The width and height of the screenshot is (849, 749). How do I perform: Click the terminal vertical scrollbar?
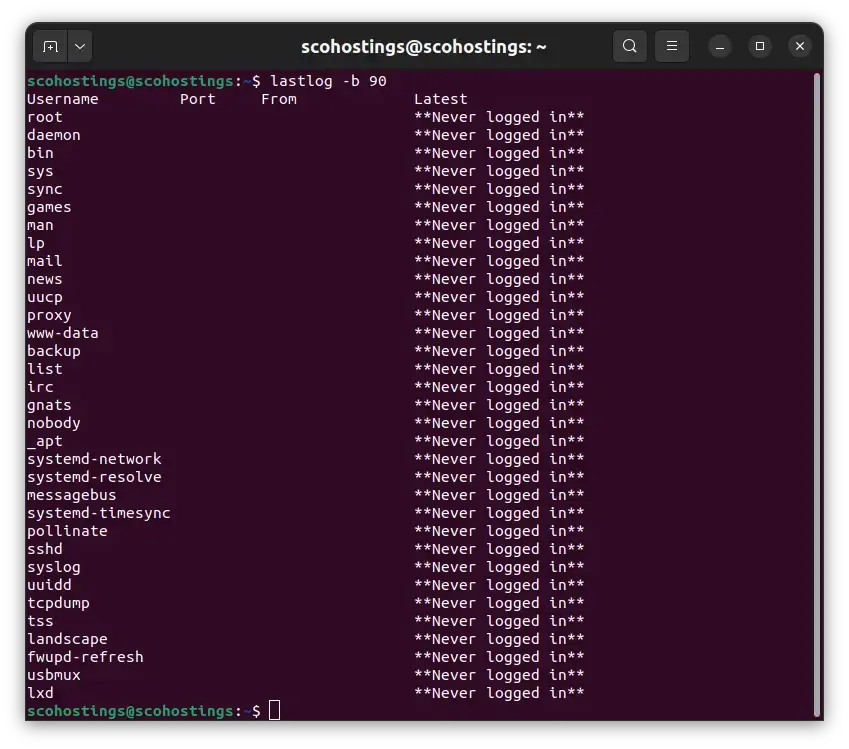pos(818,395)
